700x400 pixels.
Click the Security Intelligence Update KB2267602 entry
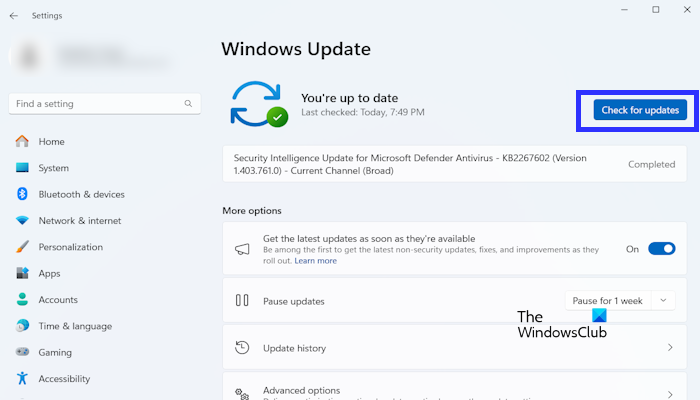tap(454, 164)
